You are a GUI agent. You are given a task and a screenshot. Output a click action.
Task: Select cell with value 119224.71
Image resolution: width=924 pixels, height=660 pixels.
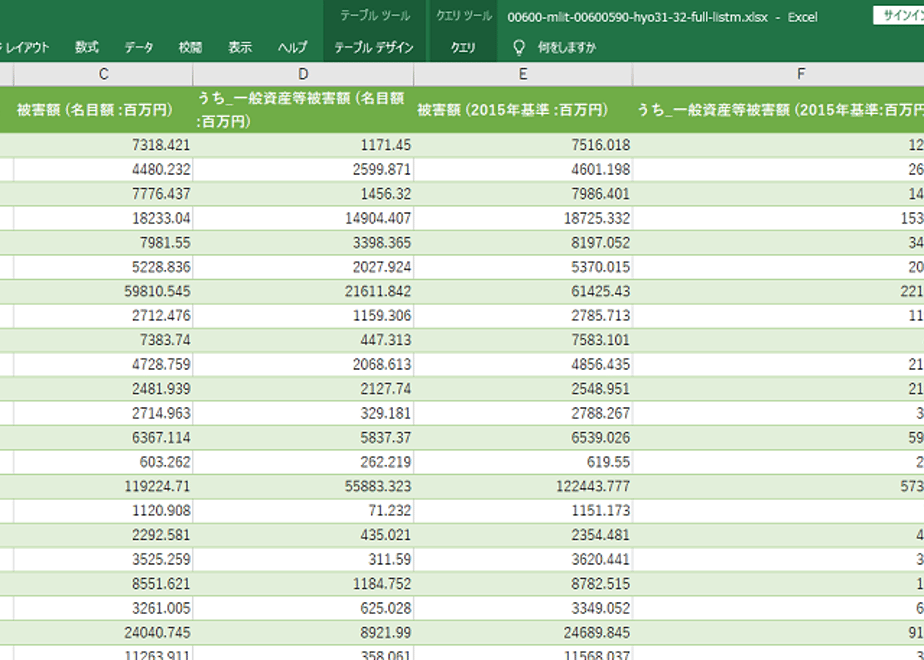click(x=103, y=487)
